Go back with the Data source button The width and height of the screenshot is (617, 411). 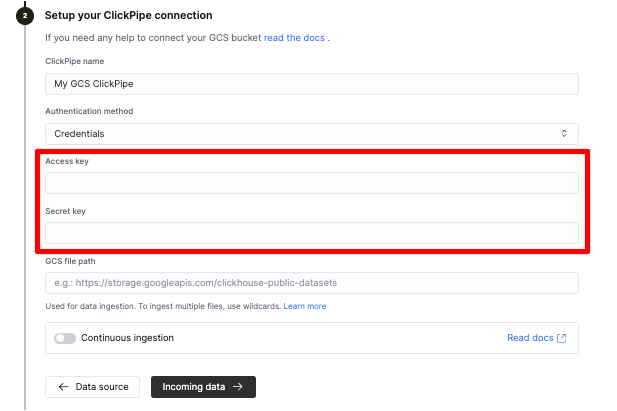click(x=93, y=387)
